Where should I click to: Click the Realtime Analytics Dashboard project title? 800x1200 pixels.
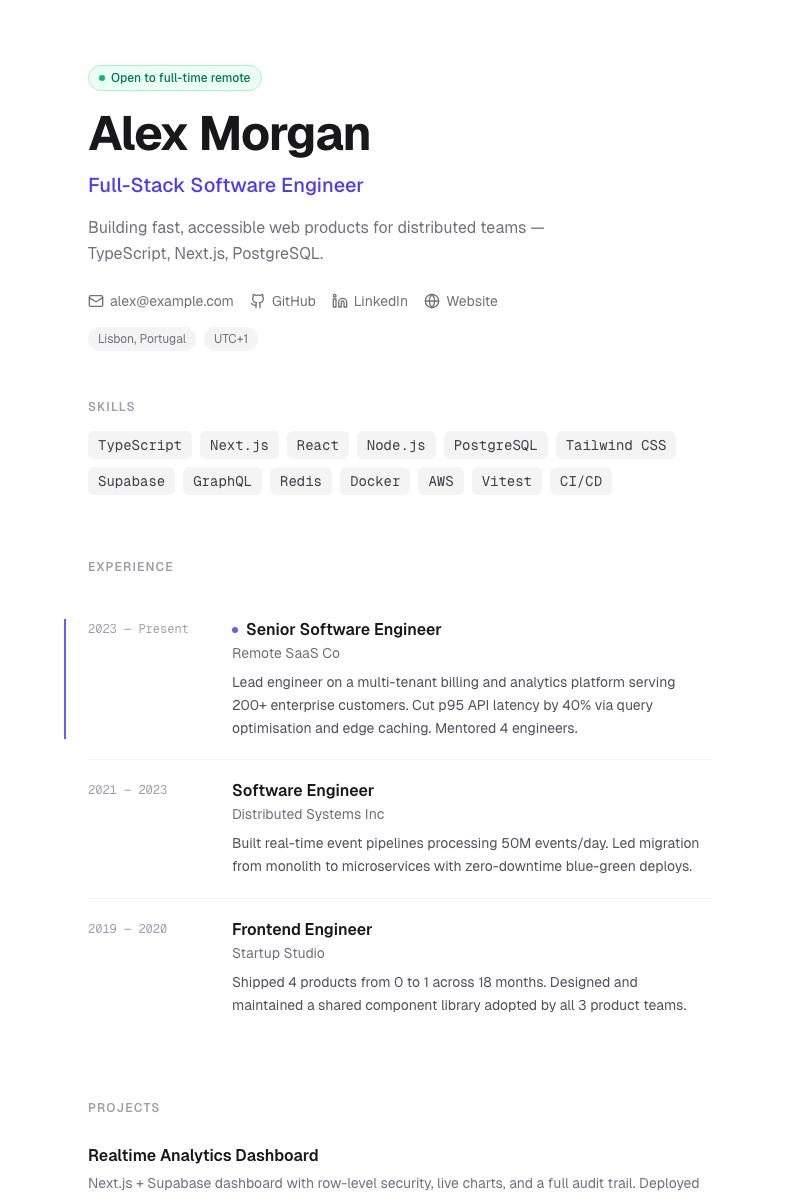coord(203,1155)
